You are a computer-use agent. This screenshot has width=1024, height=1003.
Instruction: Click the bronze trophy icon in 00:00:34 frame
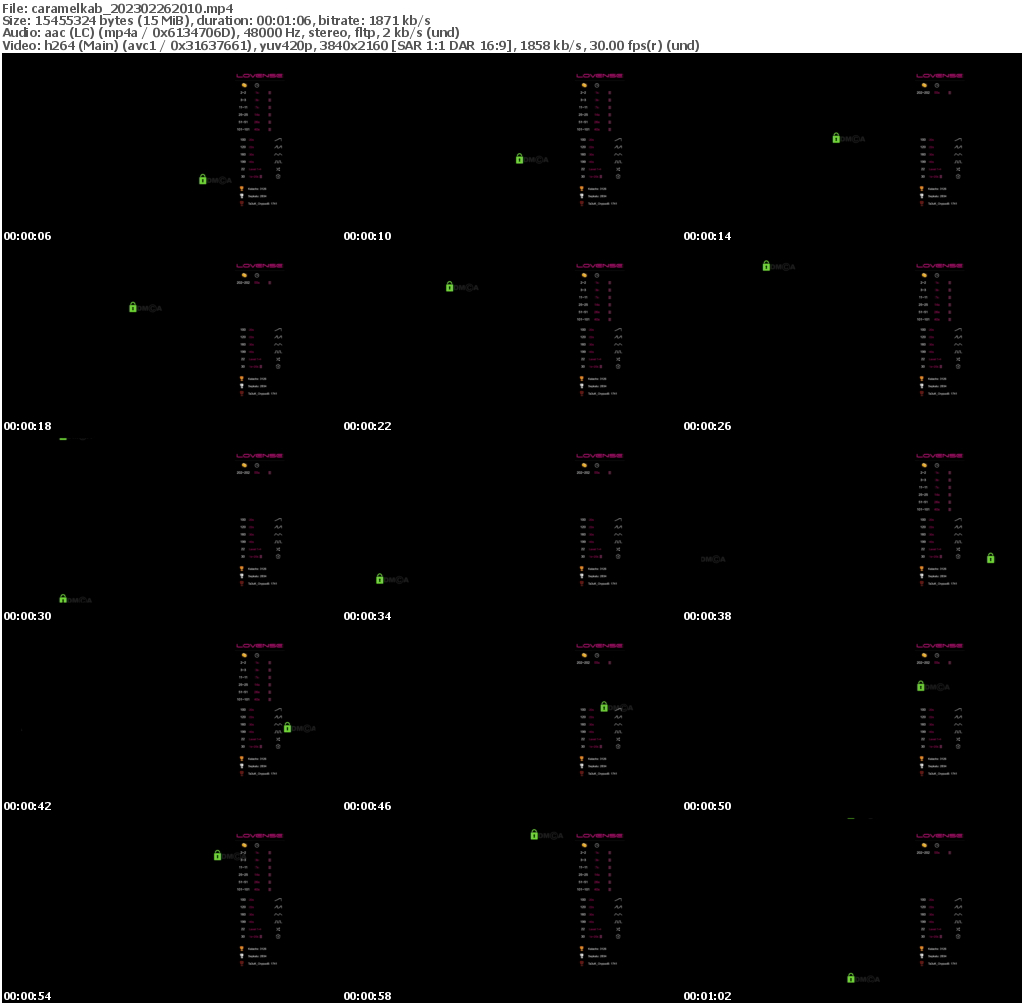582,583
